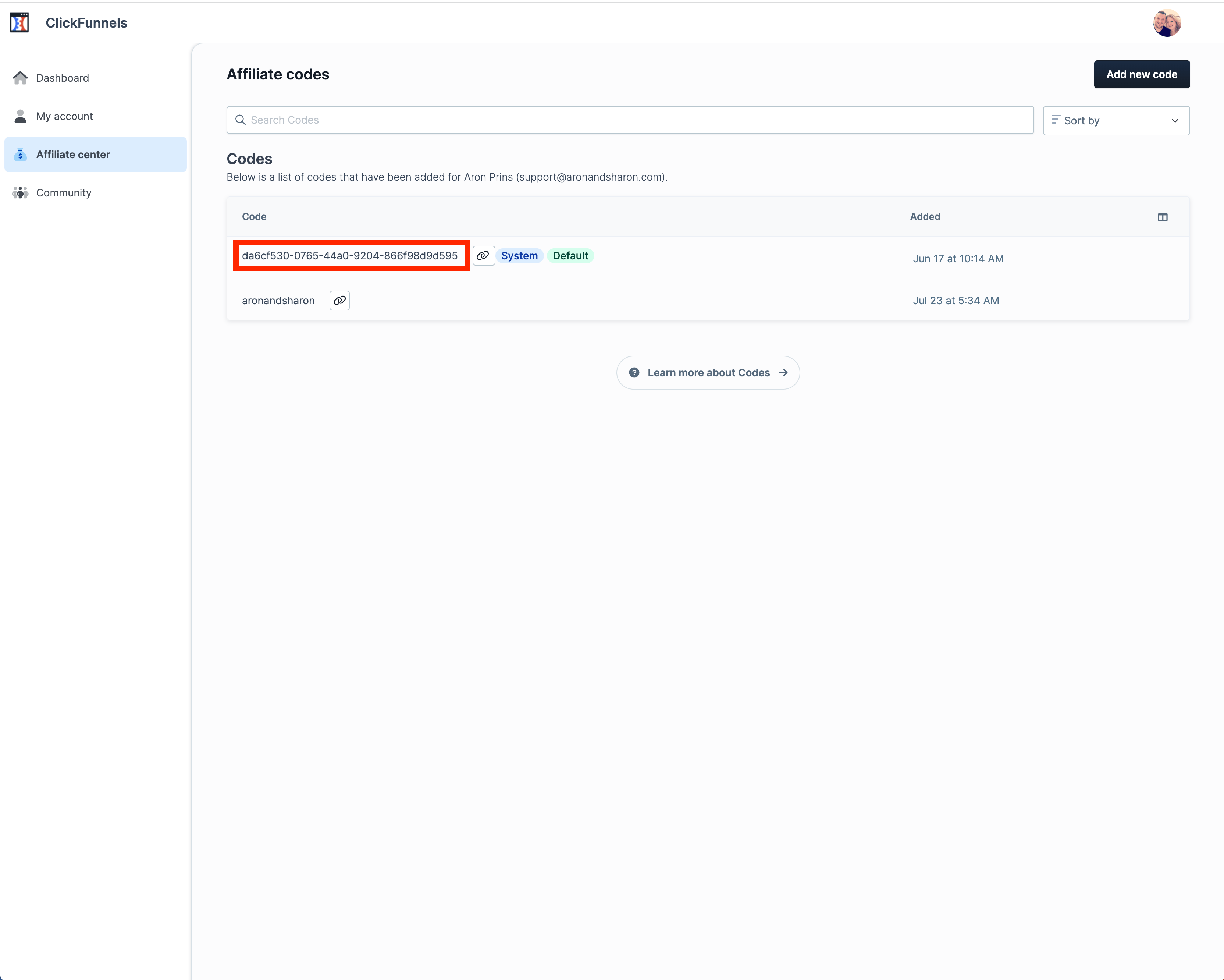This screenshot has height=980, width=1224.
Task: Click the ClickFunnels brand name
Action: pyautogui.click(x=86, y=23)
